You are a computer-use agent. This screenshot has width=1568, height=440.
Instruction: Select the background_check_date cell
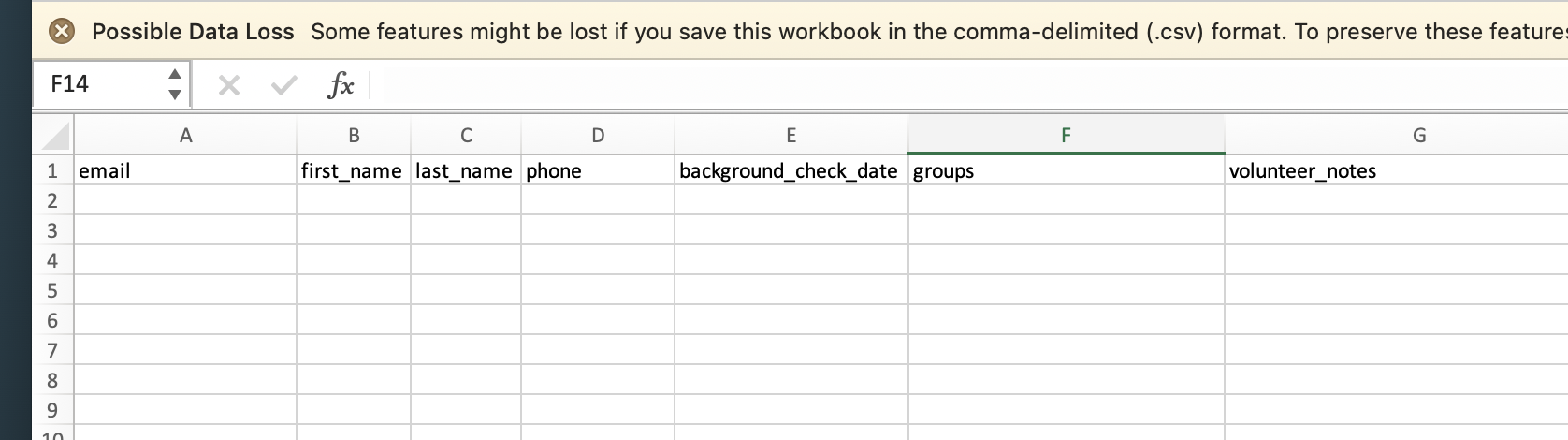point(791,170)
